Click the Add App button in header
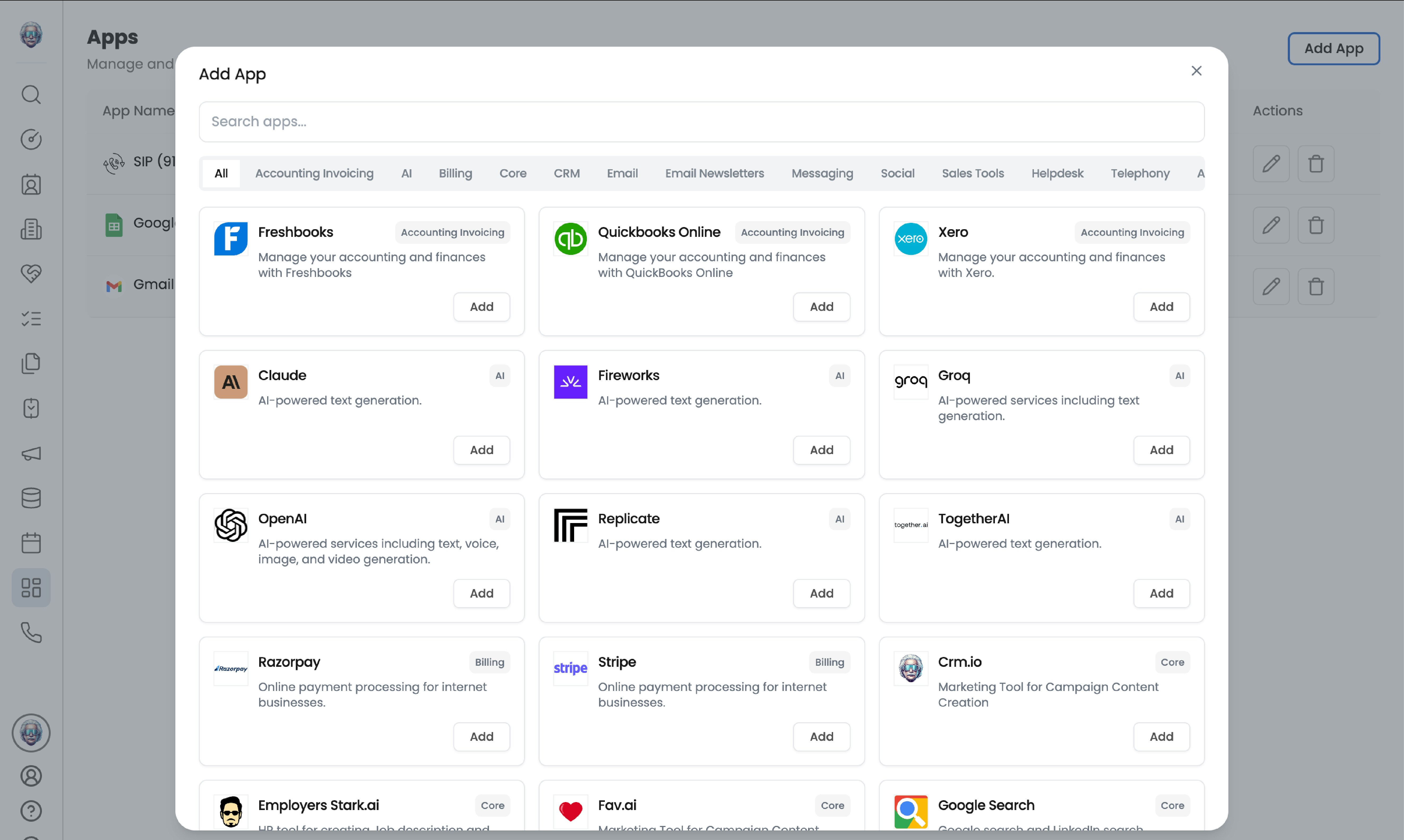 [1333, 49]
